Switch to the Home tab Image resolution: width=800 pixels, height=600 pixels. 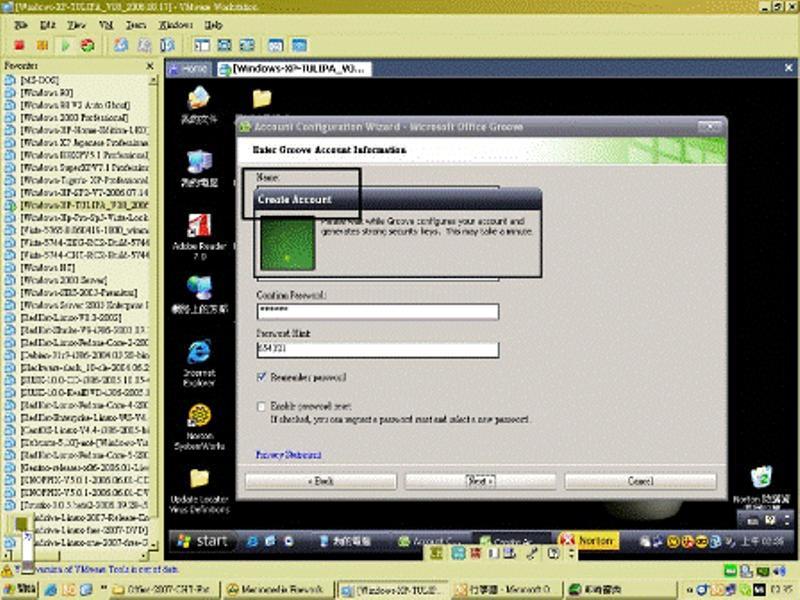[189, 69]
